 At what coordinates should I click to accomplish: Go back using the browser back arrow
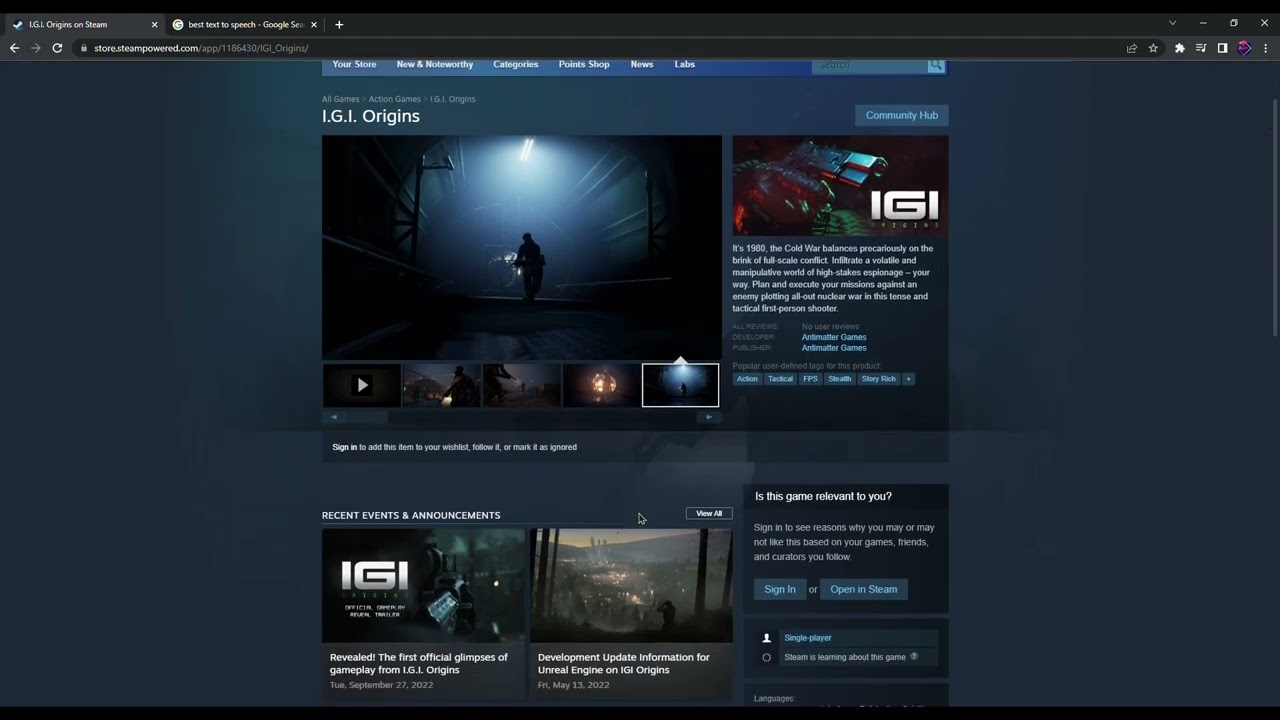click(14, 48)
